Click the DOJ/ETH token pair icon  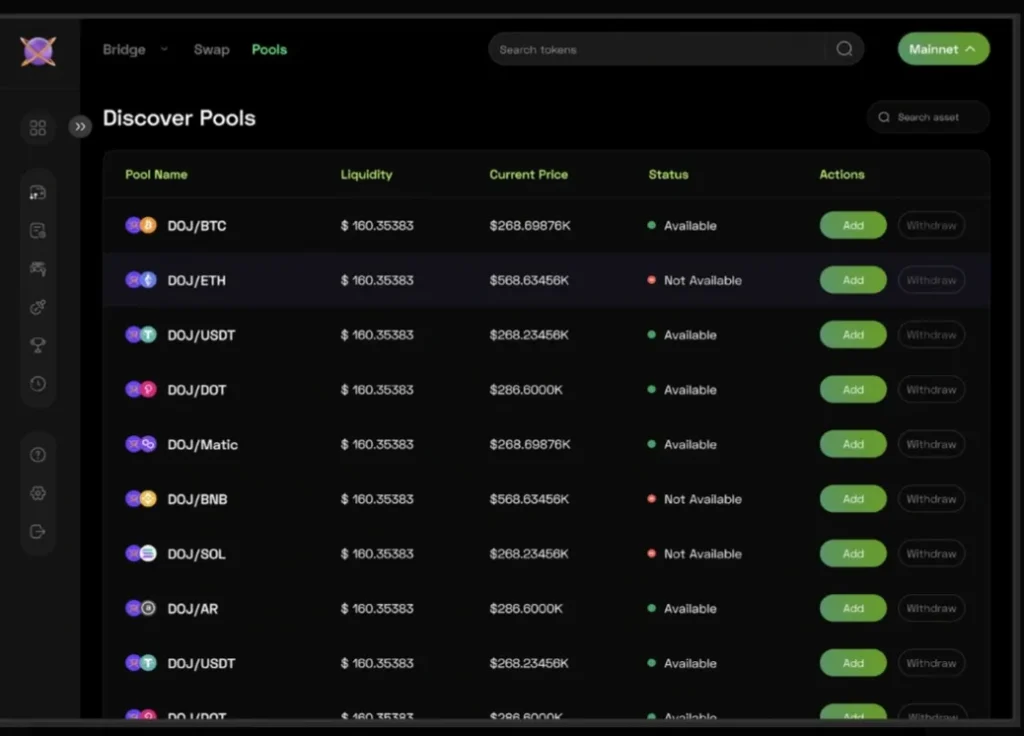(x=140, y=280)
